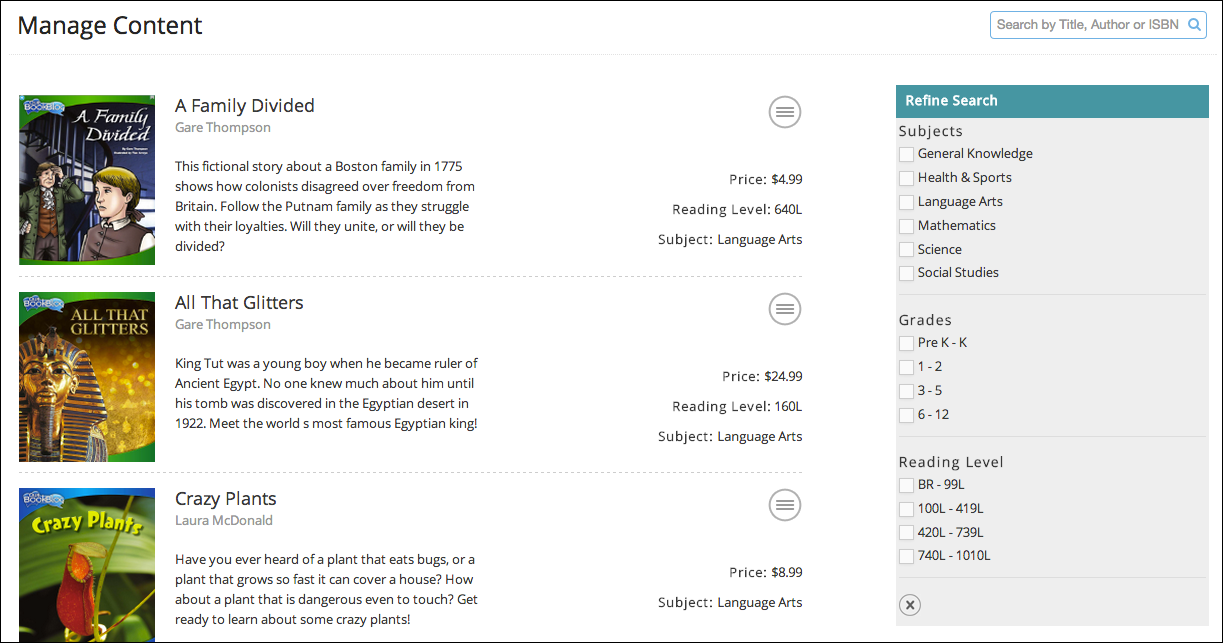The height and width of the screenshot is (643, 1223).
Task: Click the All That Glitters book cover
Action: pos(87,377)
